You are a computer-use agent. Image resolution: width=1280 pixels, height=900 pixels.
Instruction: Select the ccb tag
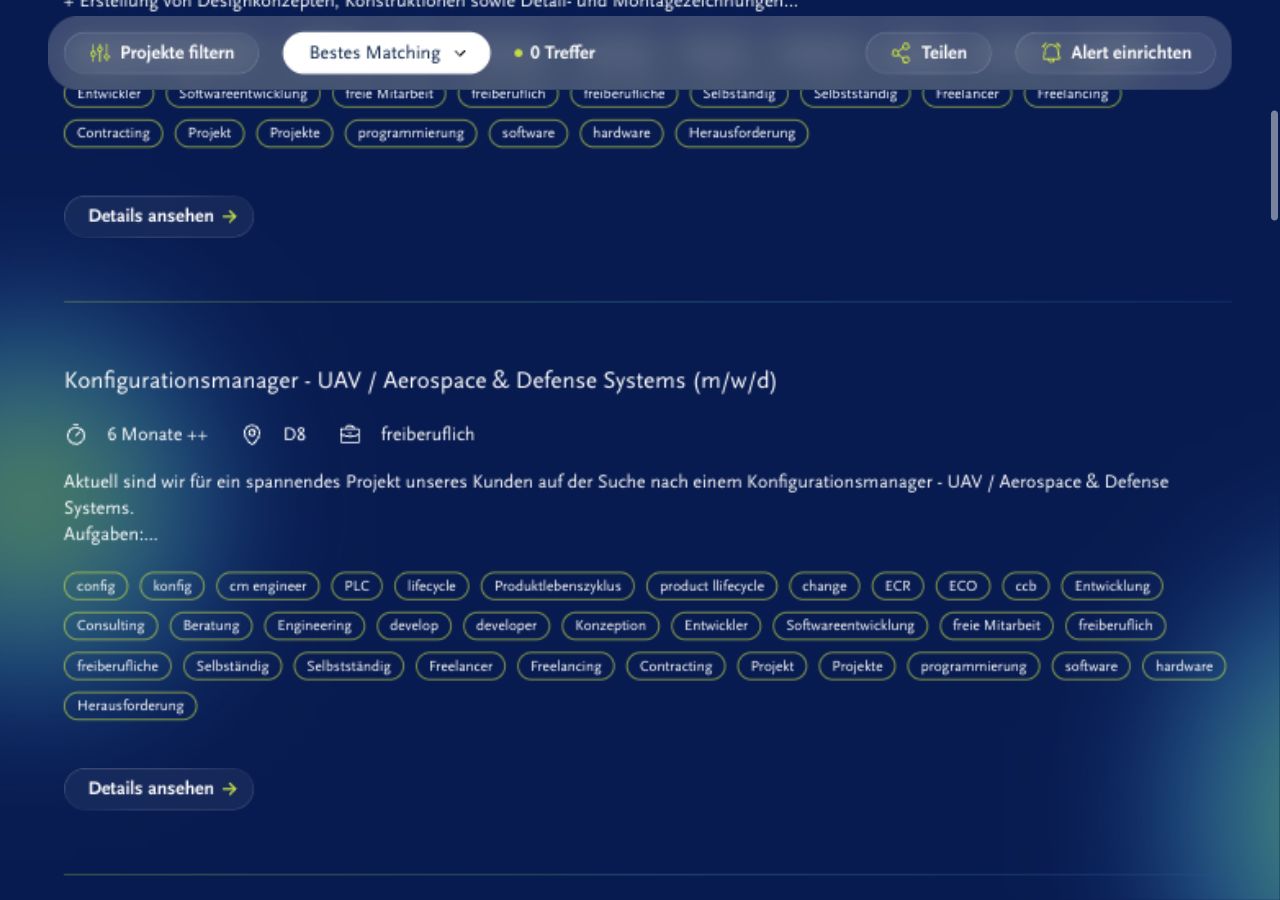[1026, 586]
